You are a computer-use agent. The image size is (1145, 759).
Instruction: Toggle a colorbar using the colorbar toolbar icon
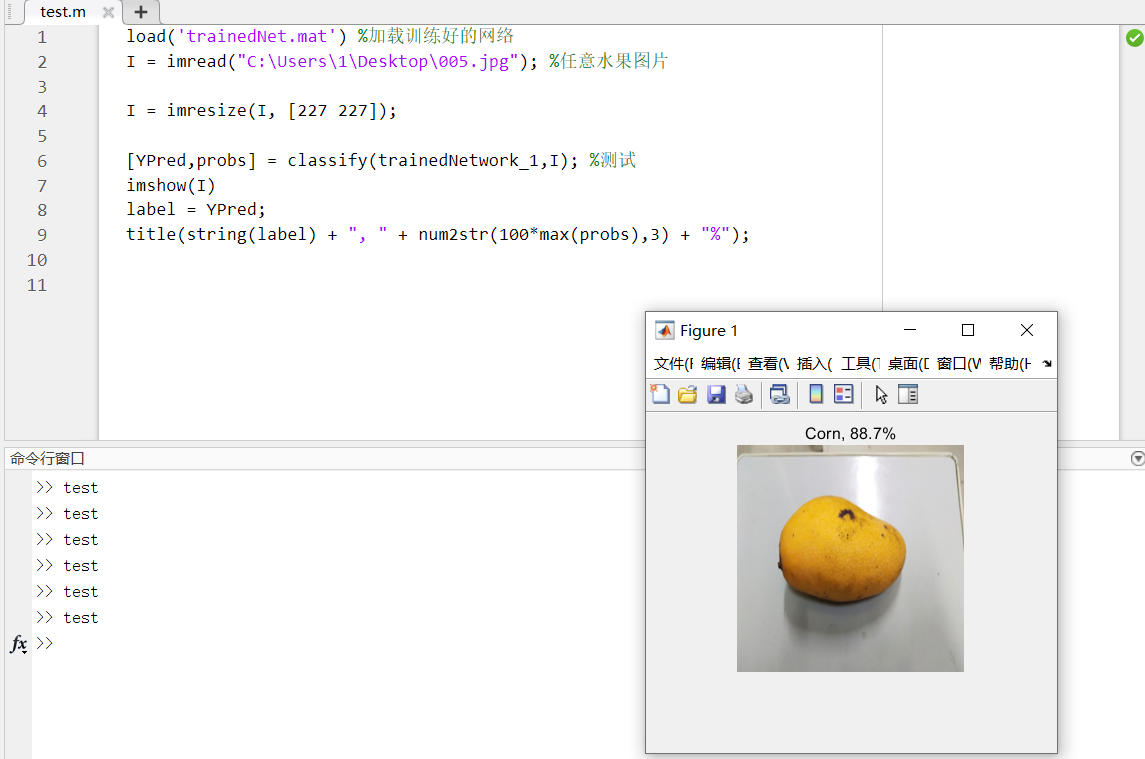(x=813, y=394)
